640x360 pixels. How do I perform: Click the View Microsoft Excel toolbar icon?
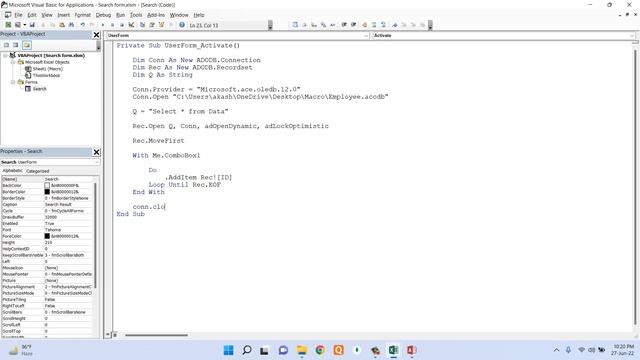click(x=8, y=25)
